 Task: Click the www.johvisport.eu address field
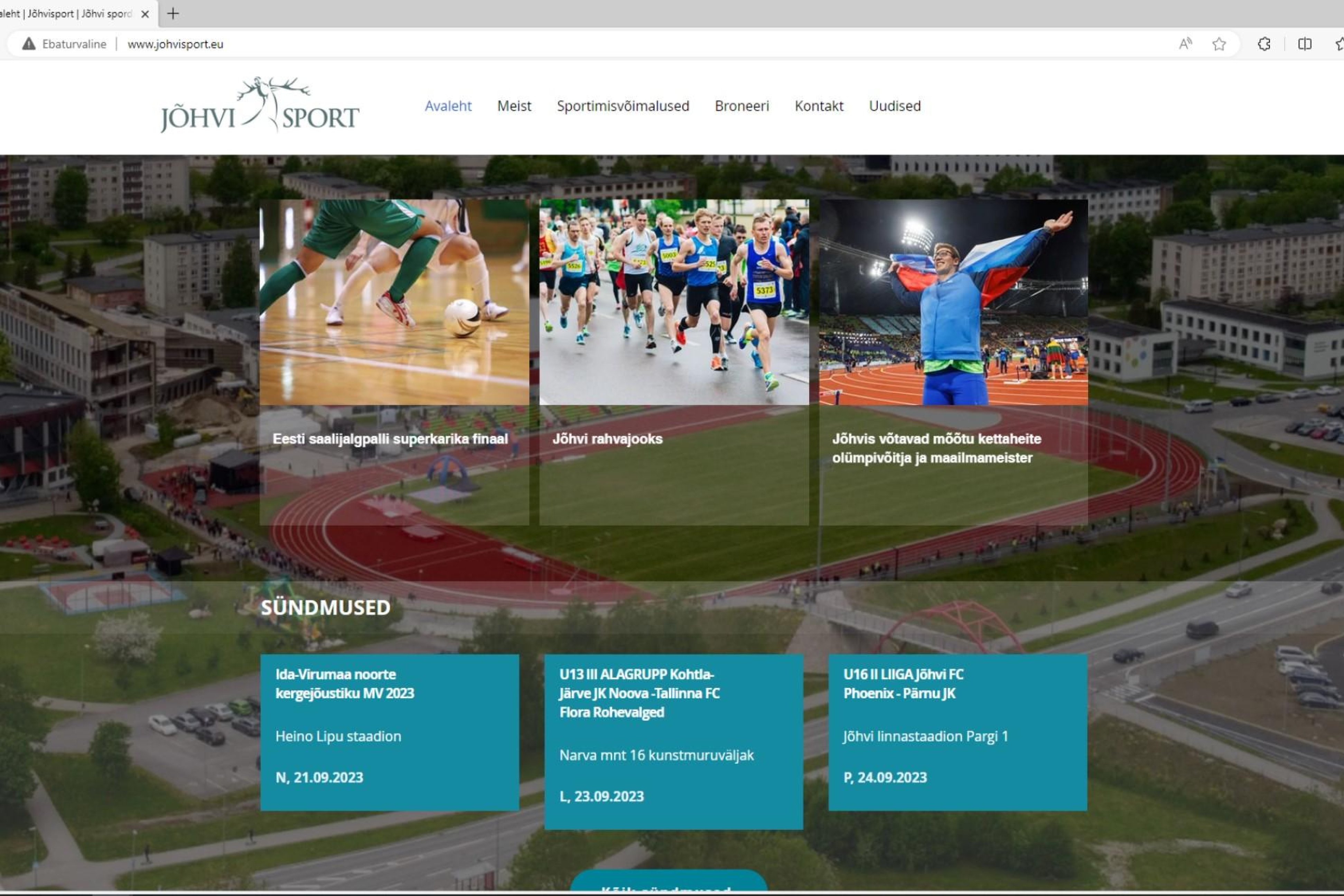click(175, 44)
